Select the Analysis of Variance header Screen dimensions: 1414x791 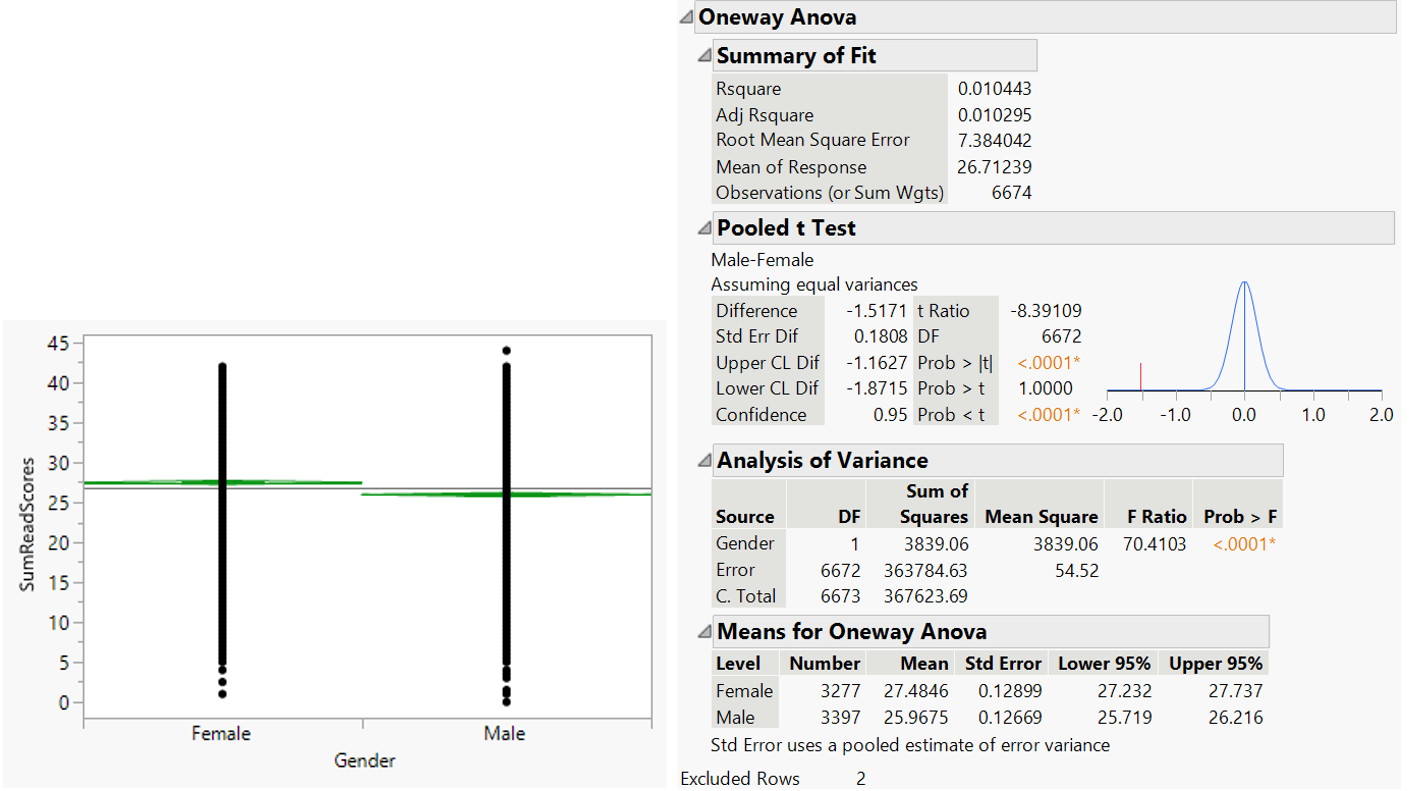pos(822,460)
